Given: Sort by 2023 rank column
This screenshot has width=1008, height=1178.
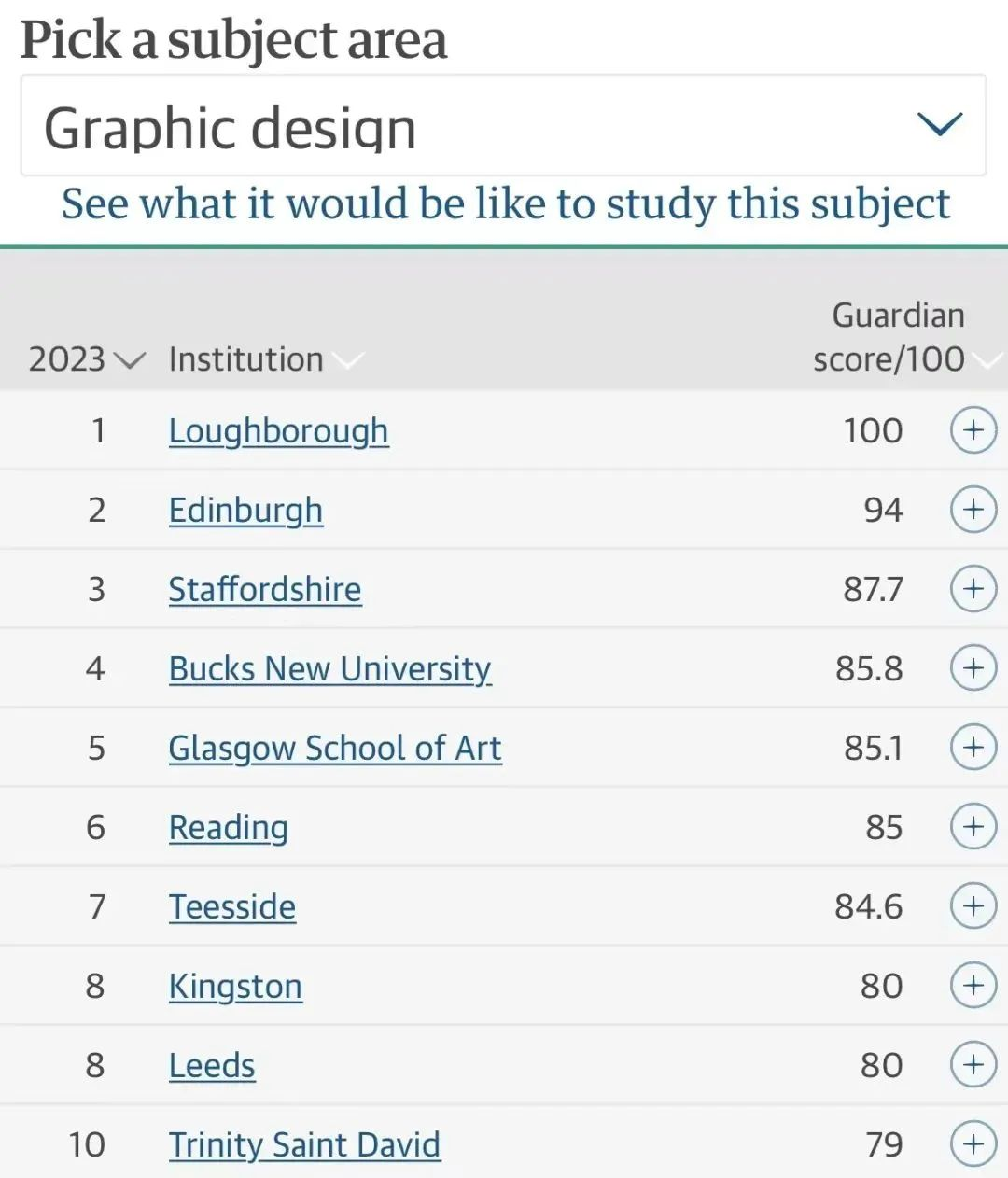Looking at the screenshot, I should 86,359.
